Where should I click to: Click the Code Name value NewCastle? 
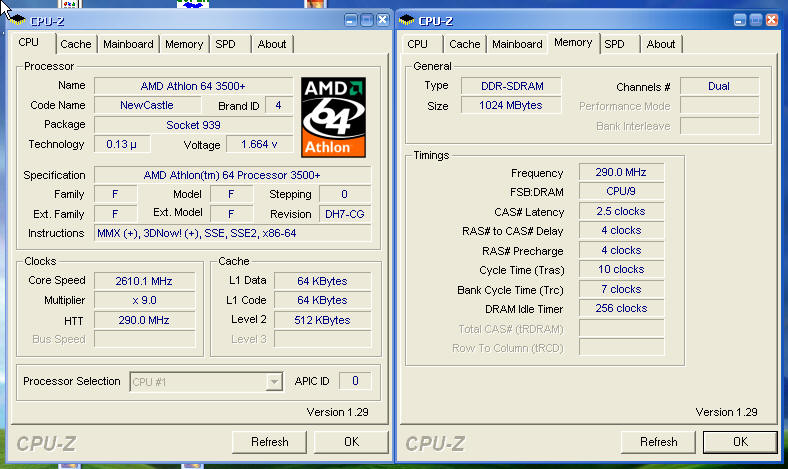click(x=147, y=105)
